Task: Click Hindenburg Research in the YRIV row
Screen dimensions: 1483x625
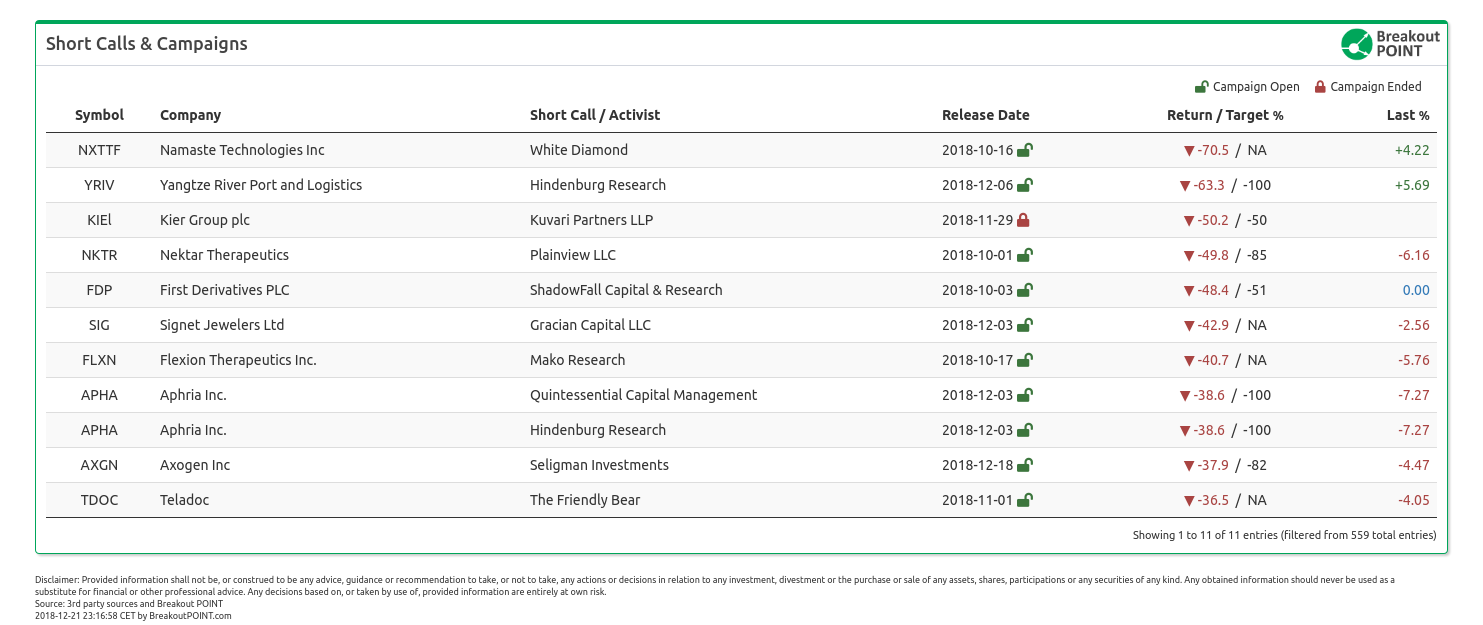Action: point(598,185)
